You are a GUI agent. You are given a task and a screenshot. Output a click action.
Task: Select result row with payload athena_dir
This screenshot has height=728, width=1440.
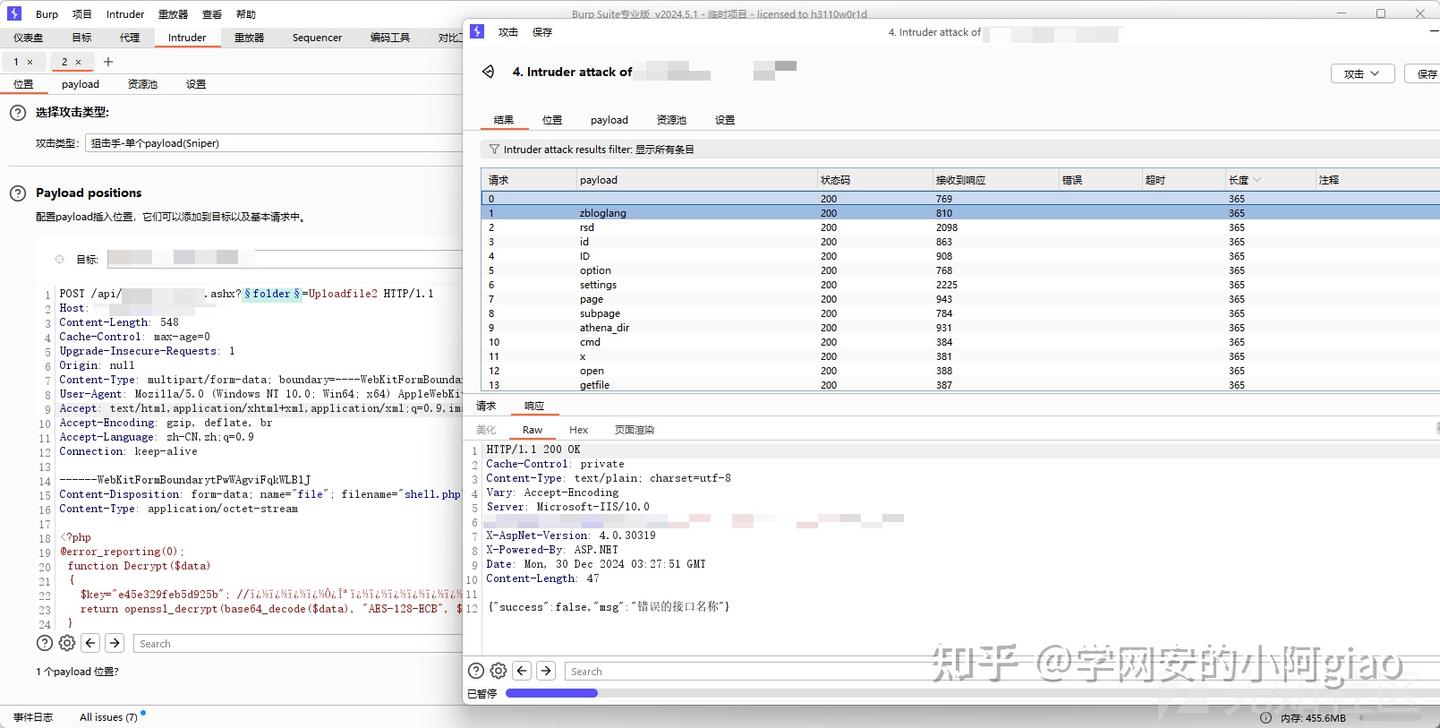(x=960, y=328)
